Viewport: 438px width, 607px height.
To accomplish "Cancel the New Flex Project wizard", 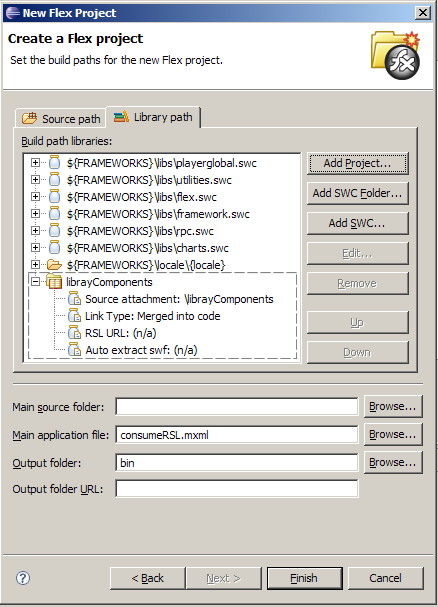I will [385, 578].
